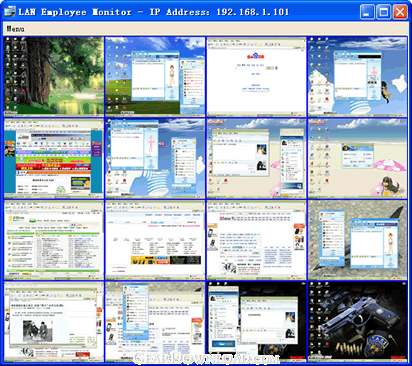Open the Menu in the menu bar

pyautogui.click(x=15, y=29)
